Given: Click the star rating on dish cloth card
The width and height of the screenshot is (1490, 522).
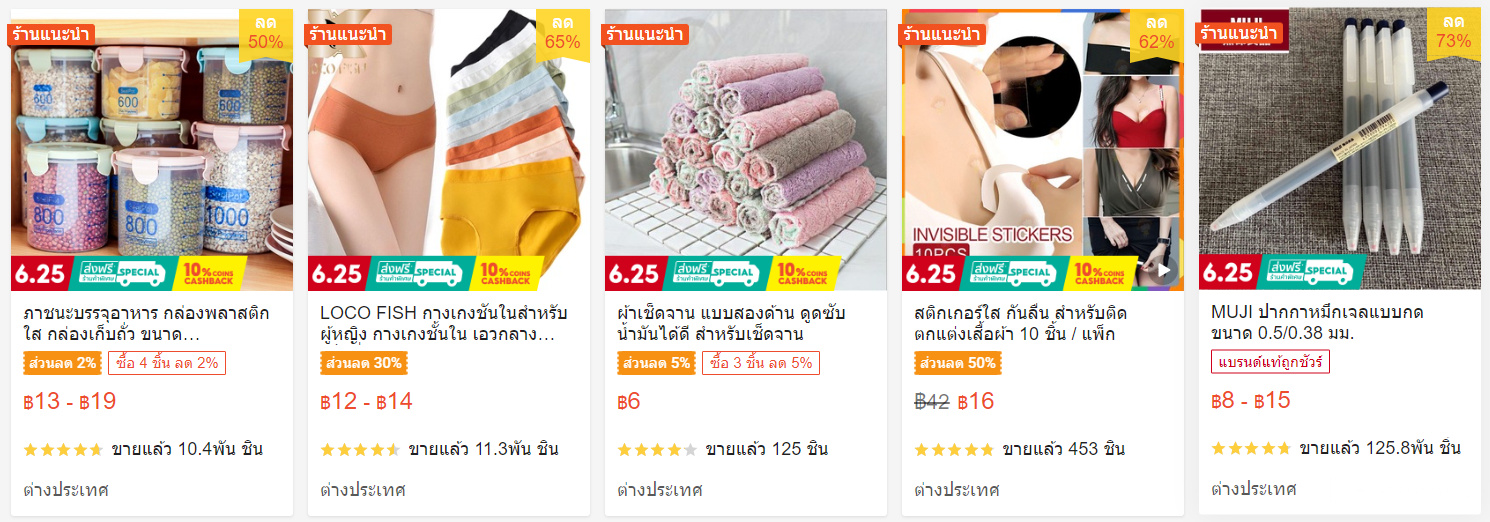Looking at the screenshot, I should [x=657, y=449].
